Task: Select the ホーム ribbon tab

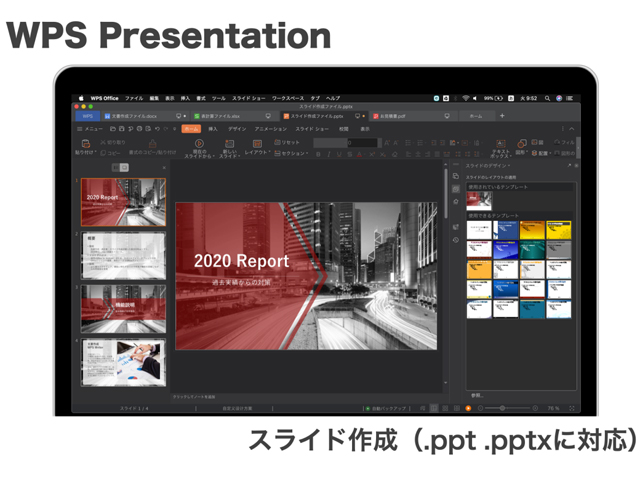Action: [191, 129]
